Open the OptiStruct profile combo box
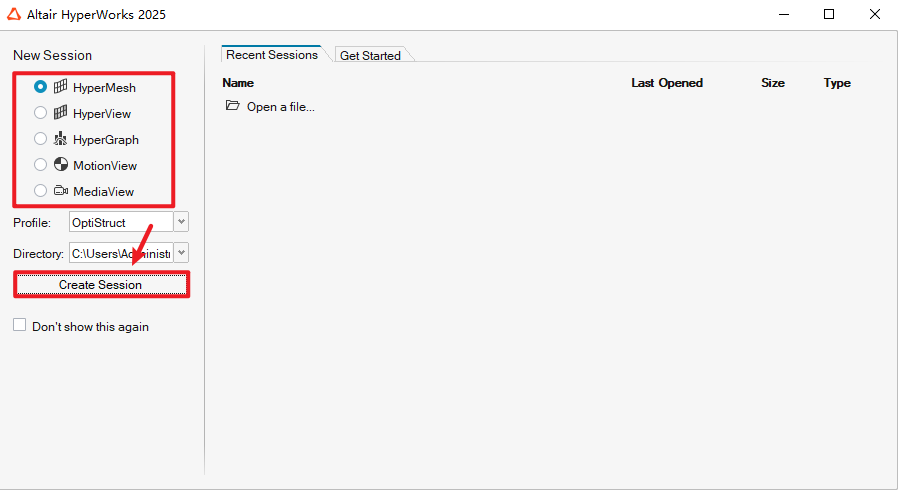Image resolution: width=898 pixels, height=490 pixels. point(120,222)
